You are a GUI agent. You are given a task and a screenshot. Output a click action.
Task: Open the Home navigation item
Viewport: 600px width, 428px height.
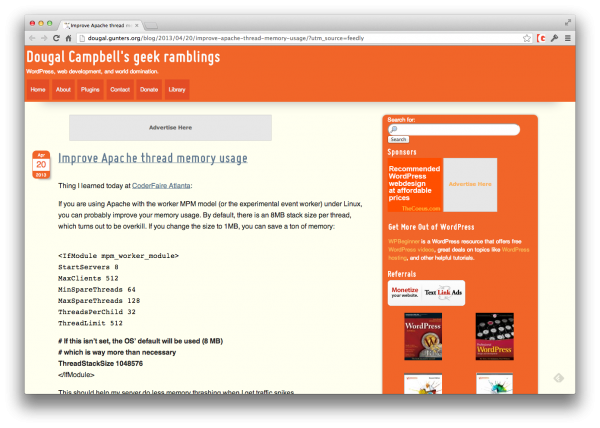(x=38, y=90)
